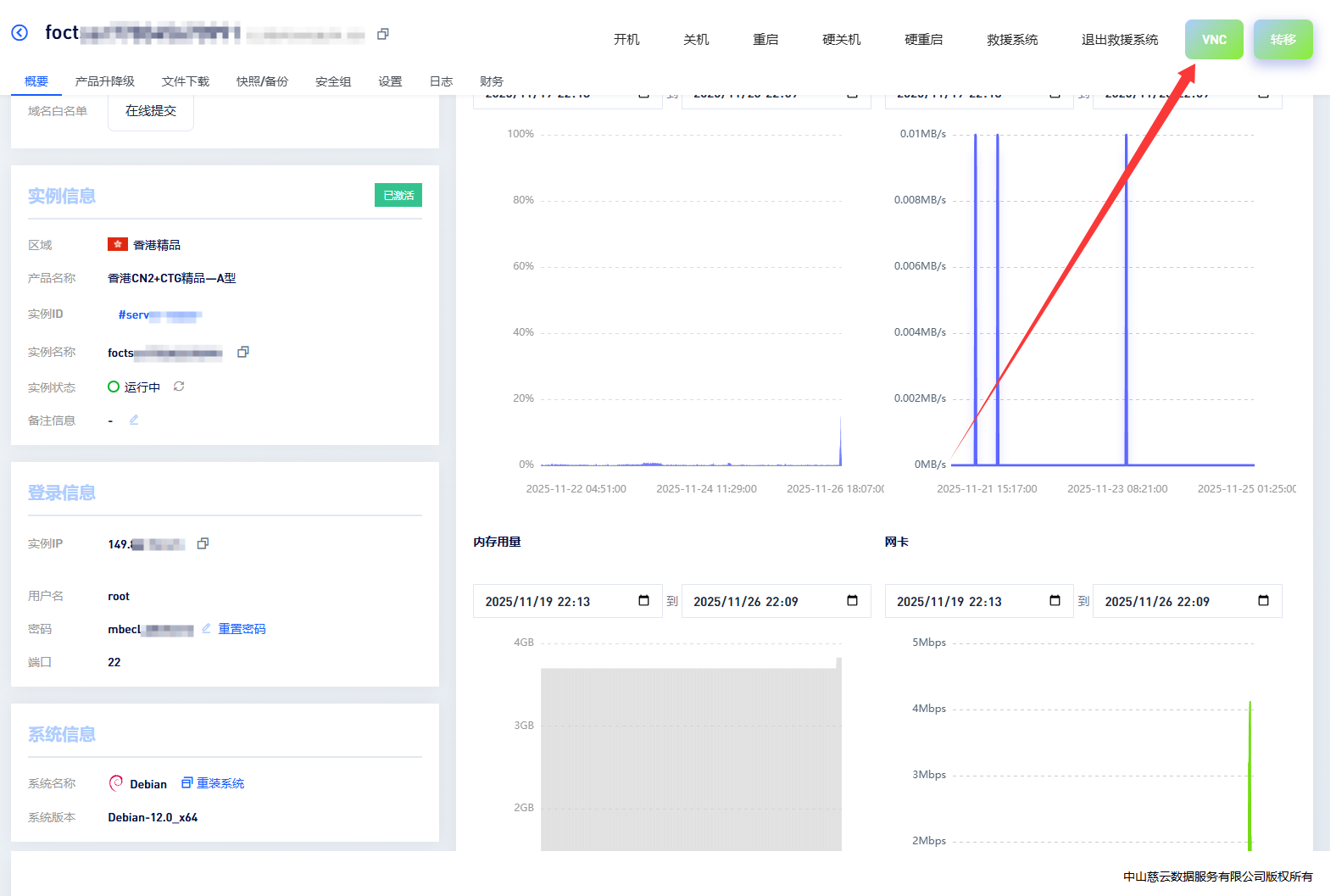Copy the instance name in 实例信息
This screenshot has height=896, width=1336.
[x=243, y=352]
